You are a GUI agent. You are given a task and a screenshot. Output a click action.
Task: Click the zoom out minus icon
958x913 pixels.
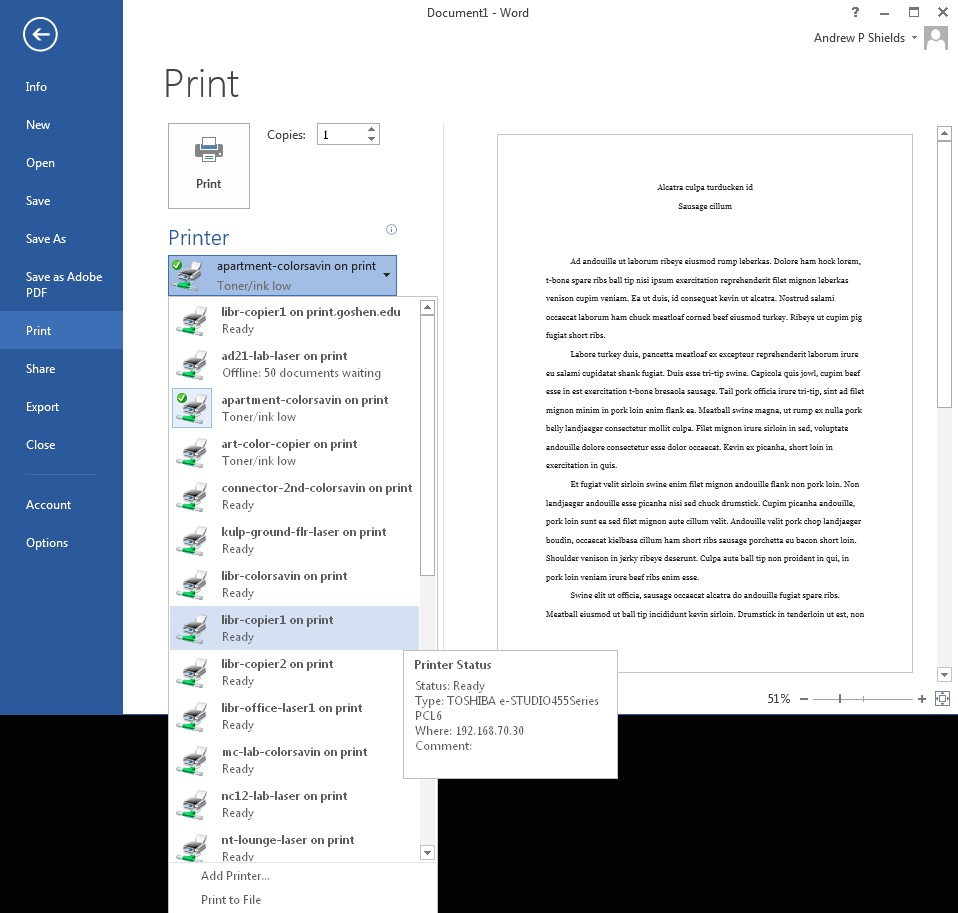(804, 699)
